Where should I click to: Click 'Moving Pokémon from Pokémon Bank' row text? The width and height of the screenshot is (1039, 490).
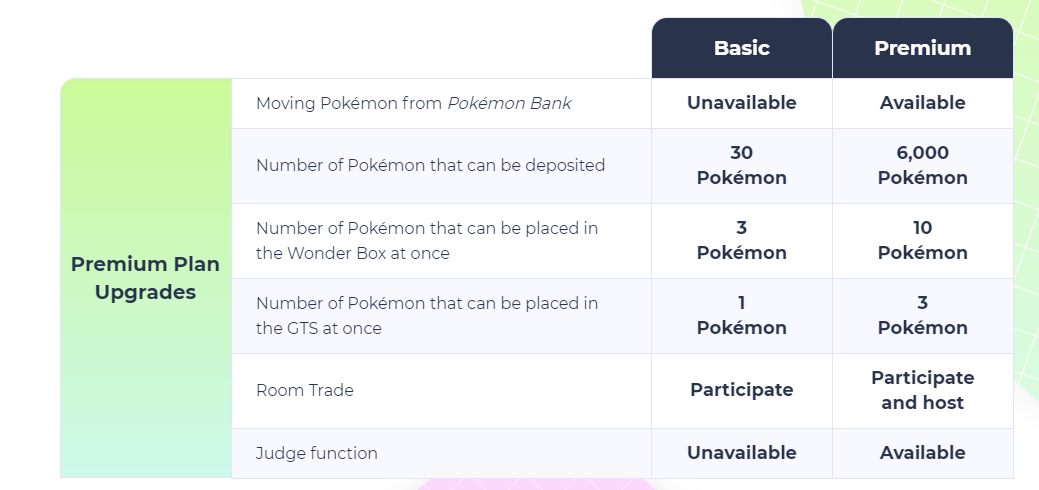pyautogui.click(x=413, y=103)
